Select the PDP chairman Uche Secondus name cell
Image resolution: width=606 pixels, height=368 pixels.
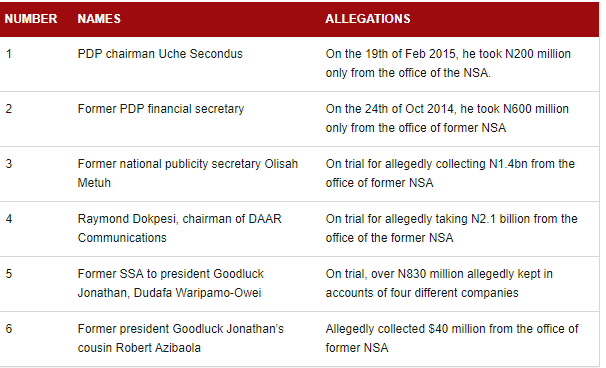160,54
